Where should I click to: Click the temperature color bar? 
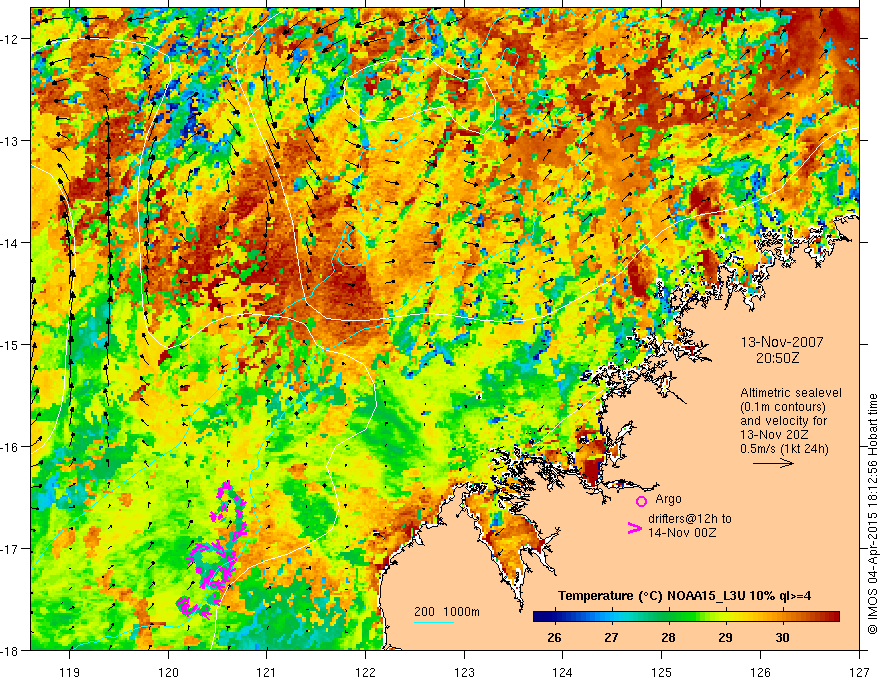click(x=686, y=617)
